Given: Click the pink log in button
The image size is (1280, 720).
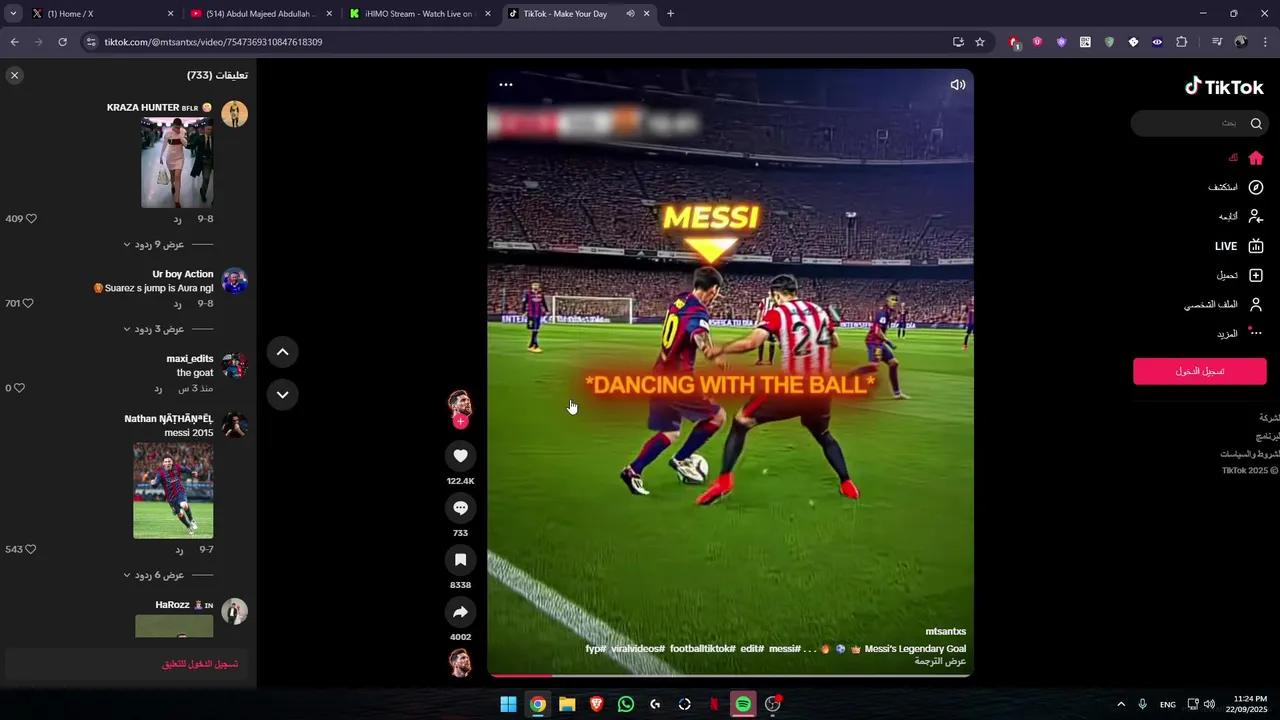Looking at the screenshot, I should 1200,371.
